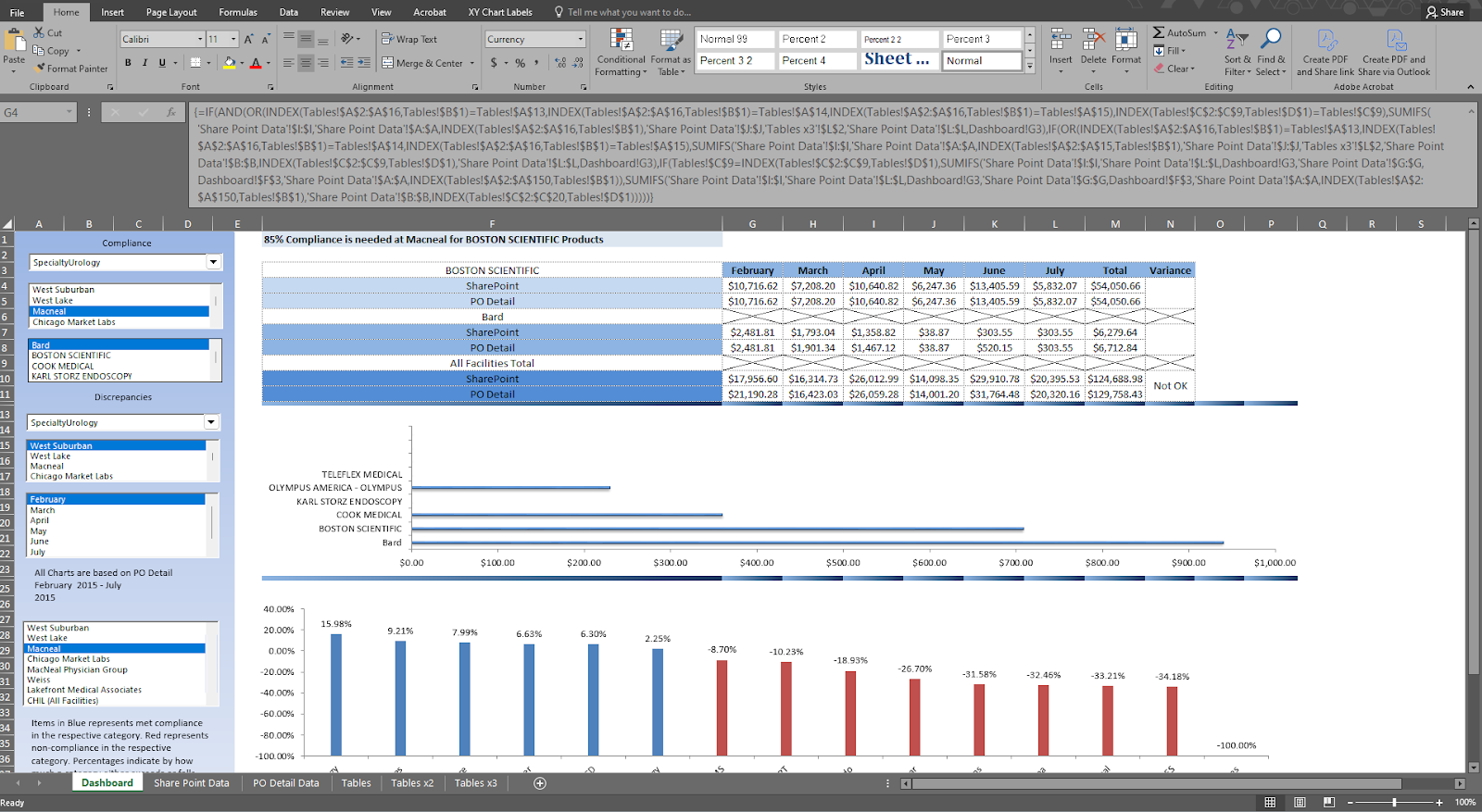Open SpecialtyUrology Compliance dropdown arrow

tap(214, 262)
